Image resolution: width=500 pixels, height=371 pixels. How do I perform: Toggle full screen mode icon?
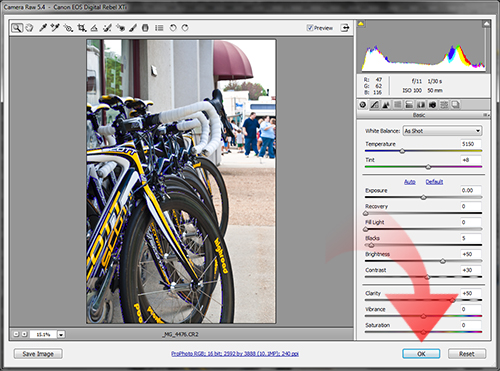[x=345, y=28]
